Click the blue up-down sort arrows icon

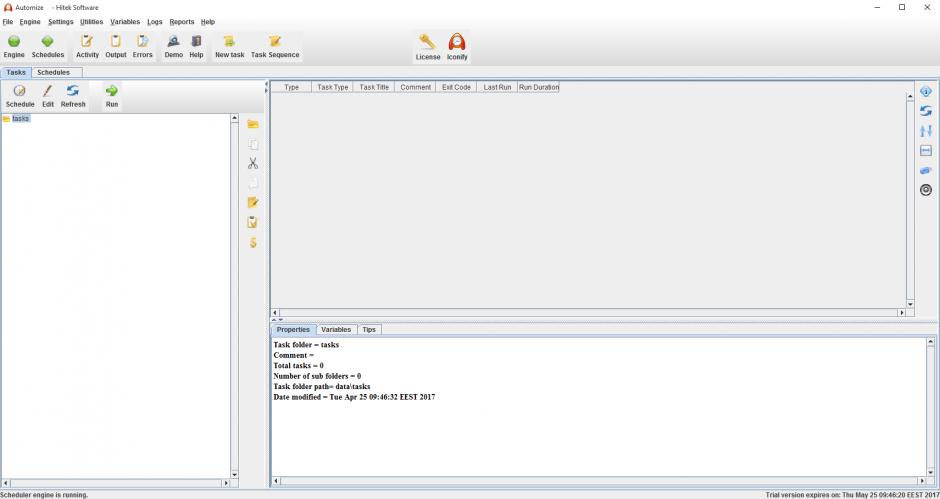coord(926,131)
